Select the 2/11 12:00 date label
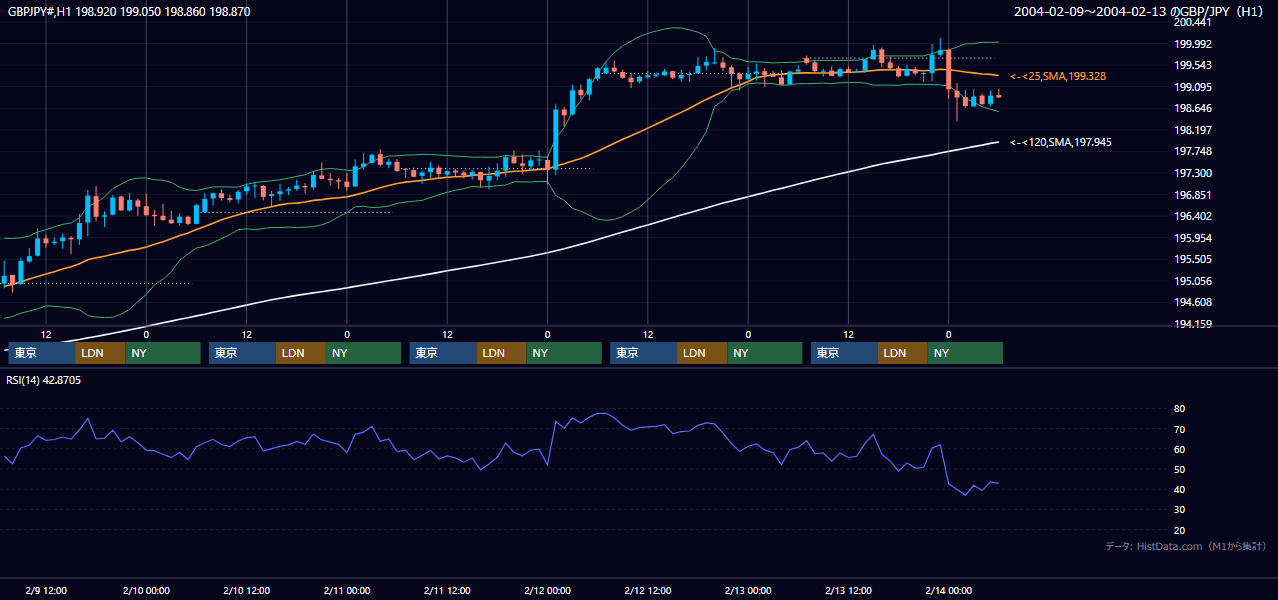The width and height of the screenshot is (1278, 600). tap(447, 590)
